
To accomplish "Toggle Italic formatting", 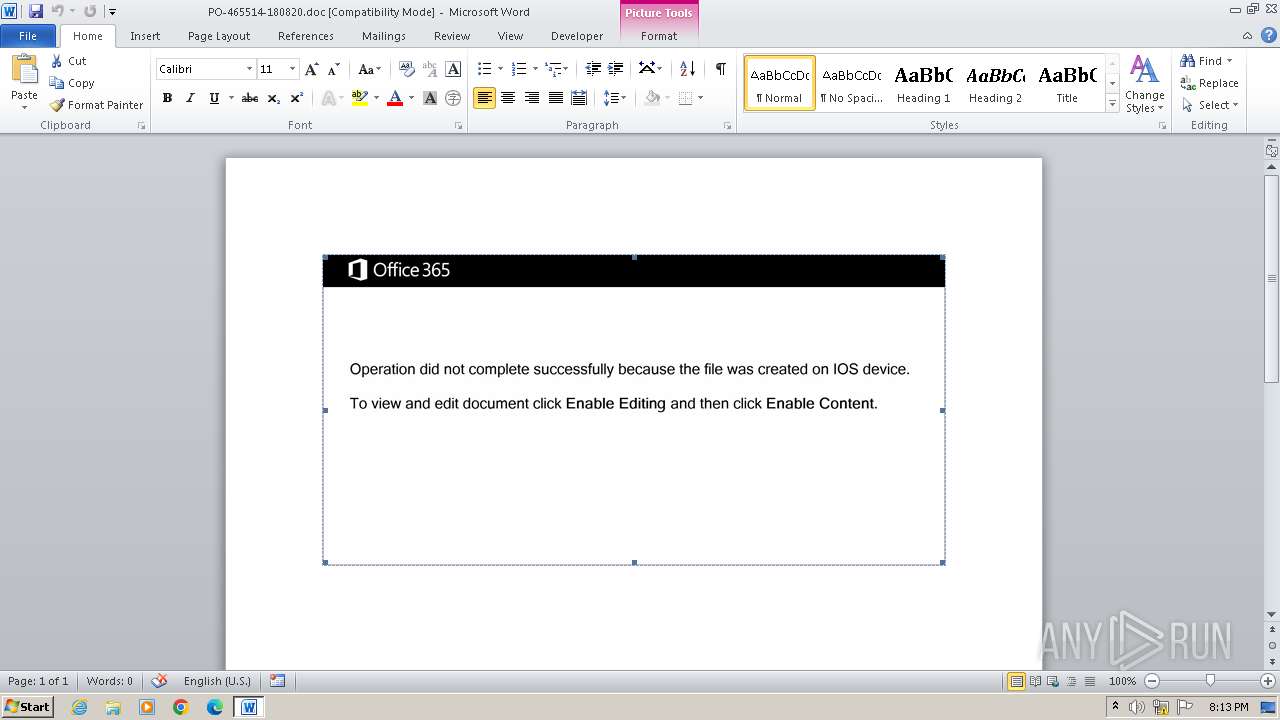I will point(190,98).
